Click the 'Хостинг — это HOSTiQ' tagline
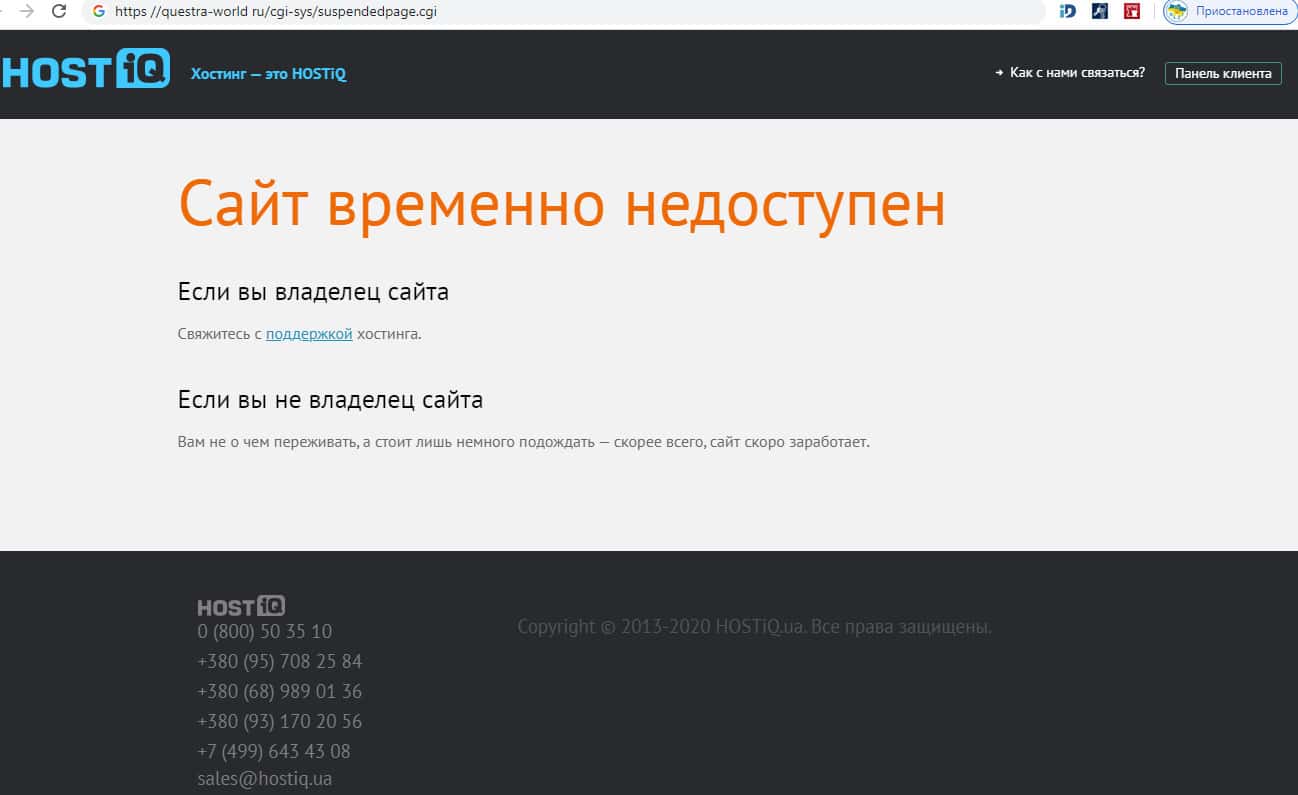This screenshot has height=795, width=1298. point(268,74)
